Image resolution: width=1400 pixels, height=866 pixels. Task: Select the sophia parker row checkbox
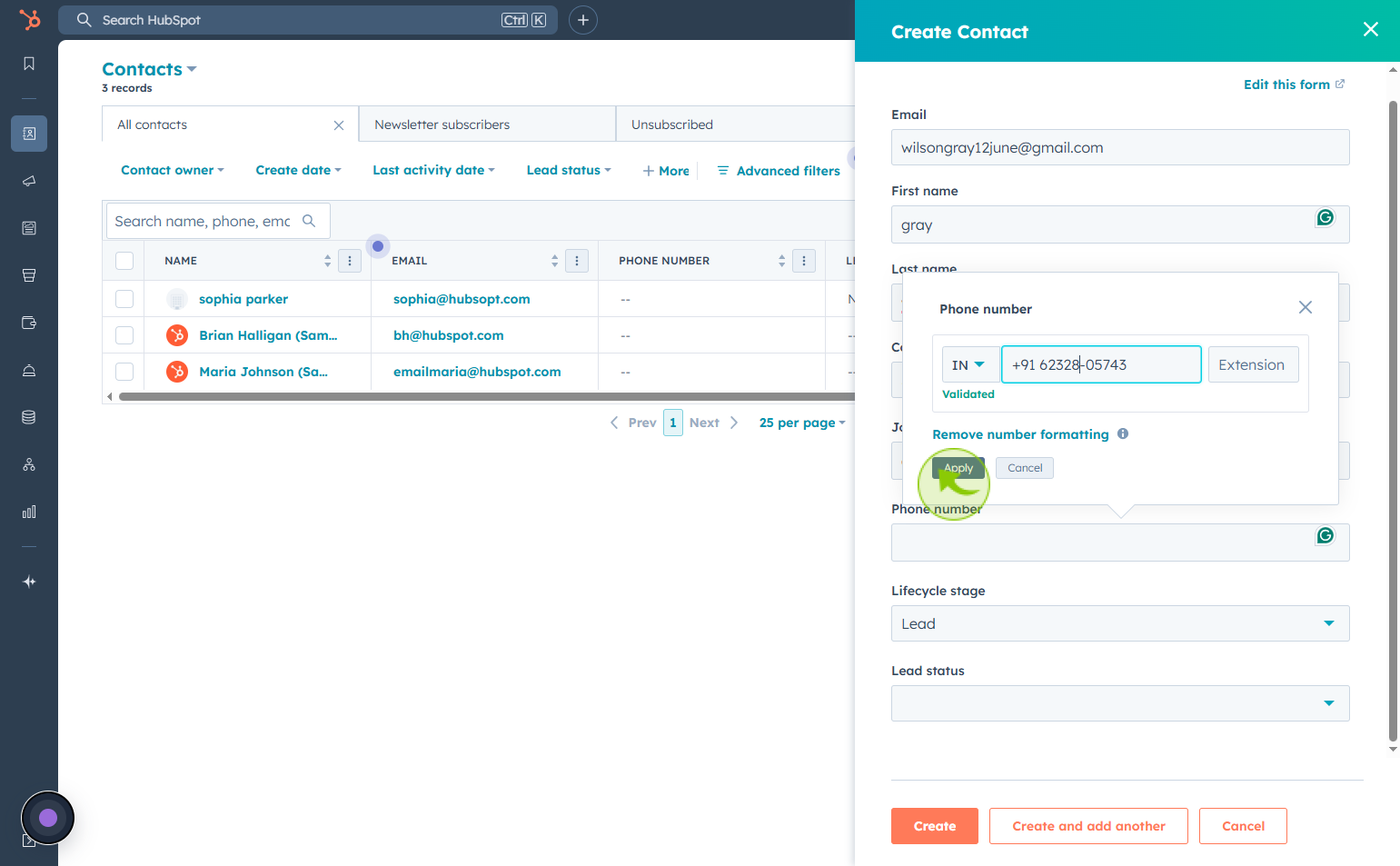click(x=124, y=299)
